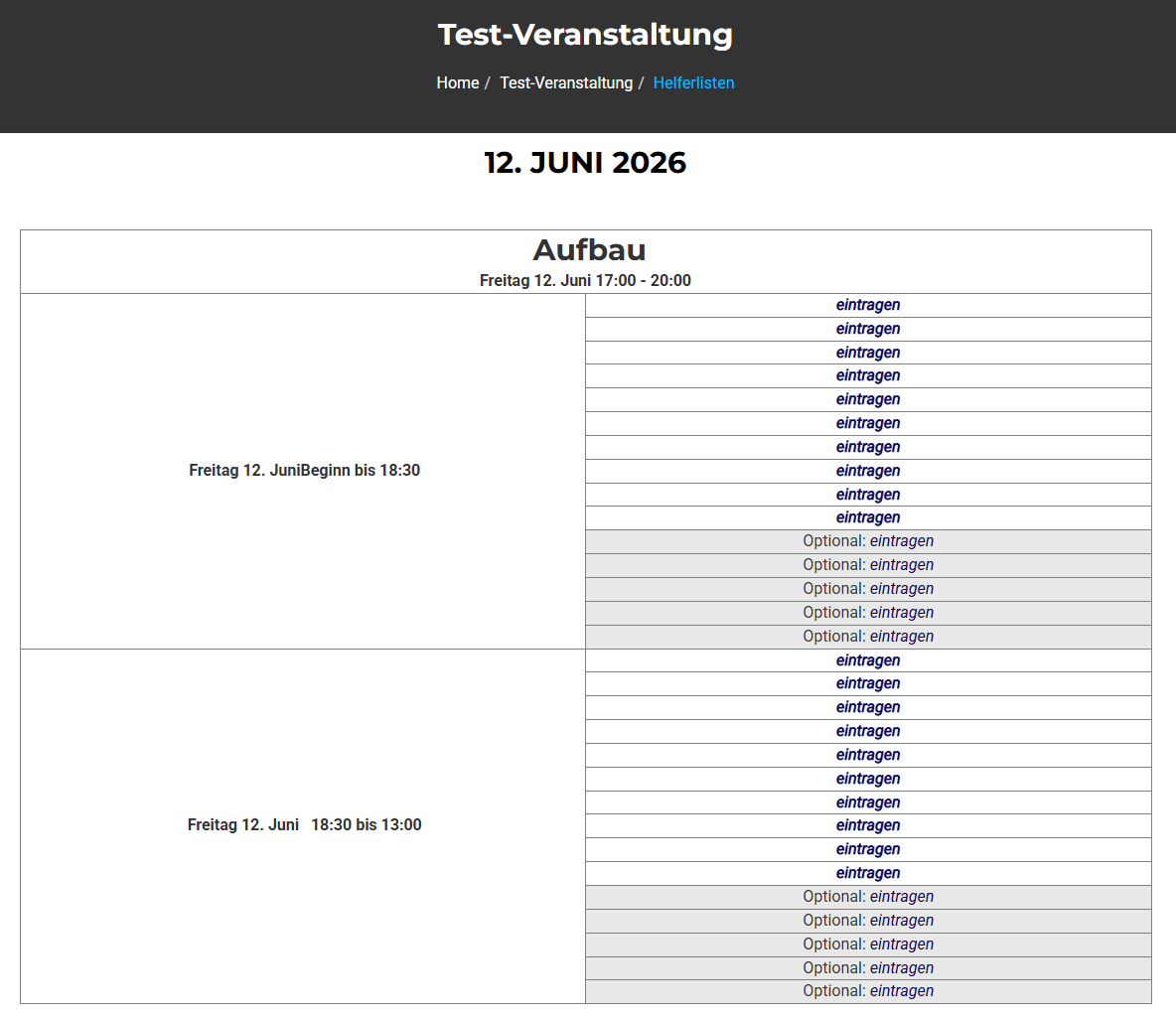
Task: Click last Optional eintragen for 18:30 bis 13:00
Action: coord(901,991)
